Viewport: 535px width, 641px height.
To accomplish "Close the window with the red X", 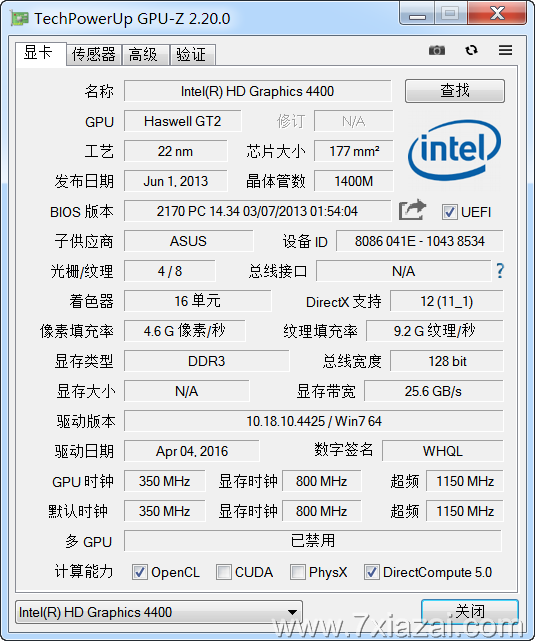I will (497, 14).
